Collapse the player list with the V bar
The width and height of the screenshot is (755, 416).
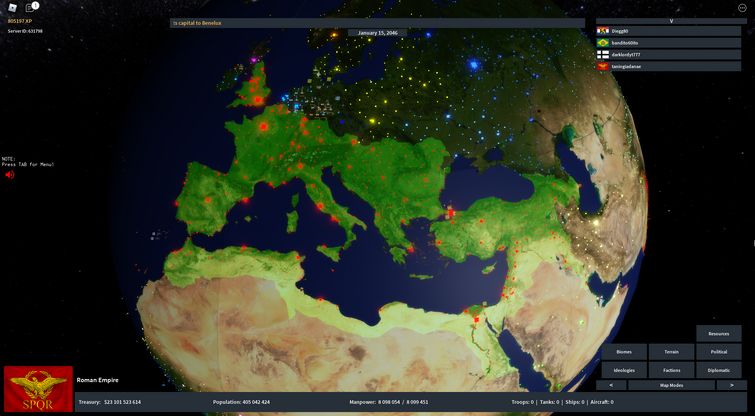(x=671, y=21)
